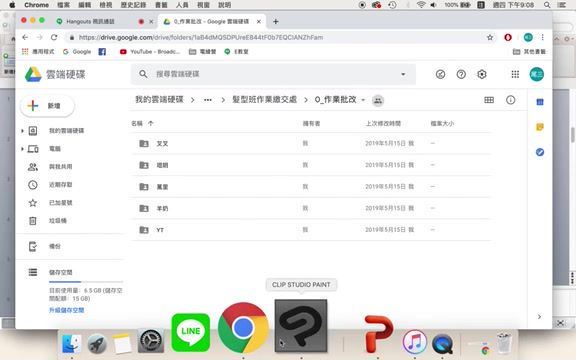Open a new Chrome tab with plus button

pos(276,22)
